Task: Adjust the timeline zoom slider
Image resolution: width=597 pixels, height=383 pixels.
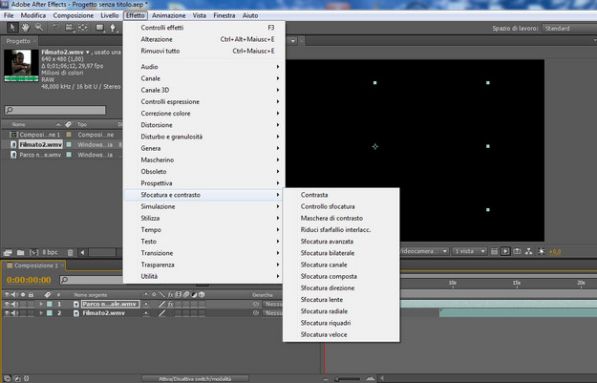Action: pyautogui.click(x=347, y=379)
